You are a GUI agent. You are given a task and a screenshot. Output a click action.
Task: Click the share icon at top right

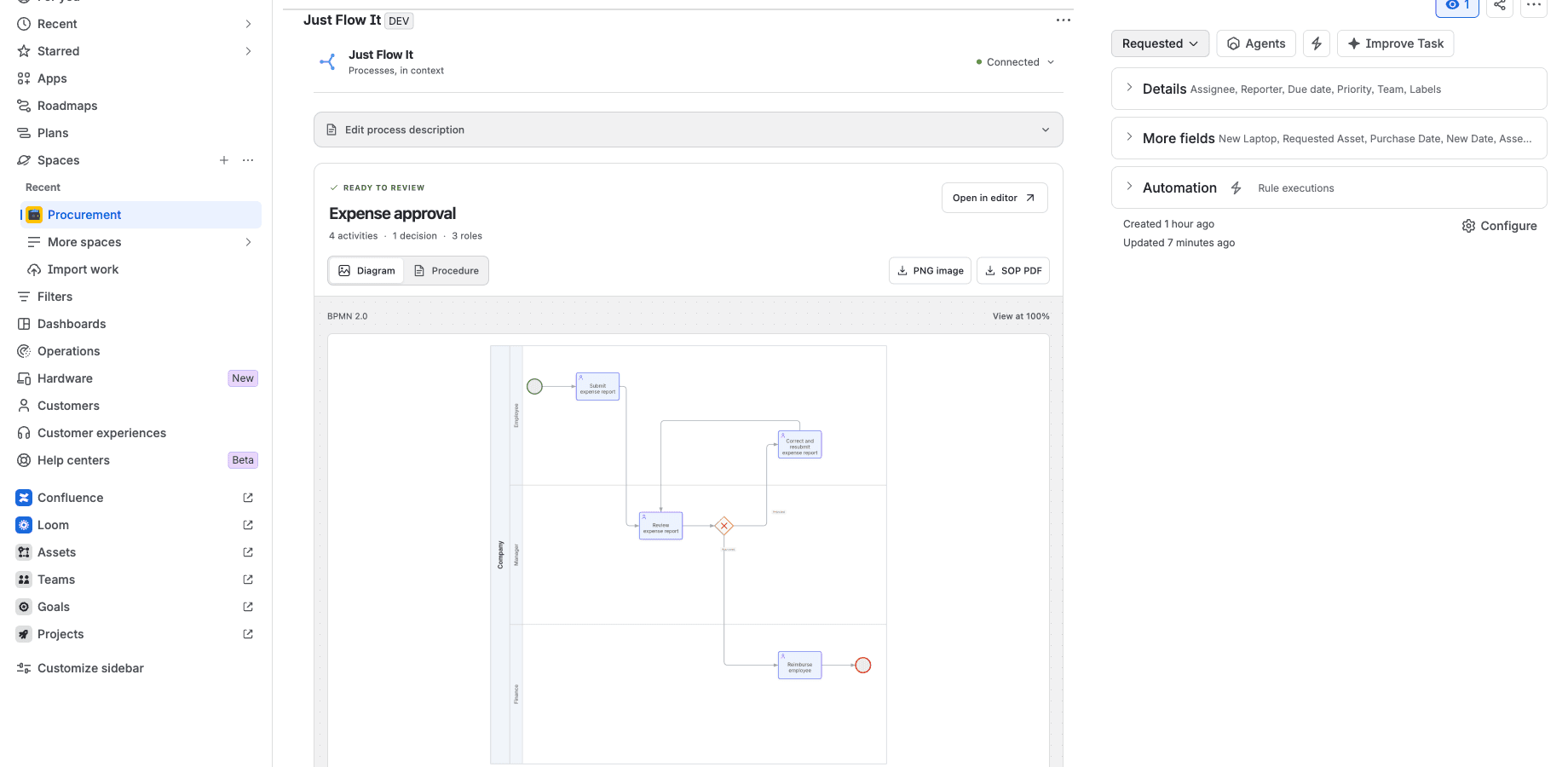tap(1500, 5)
